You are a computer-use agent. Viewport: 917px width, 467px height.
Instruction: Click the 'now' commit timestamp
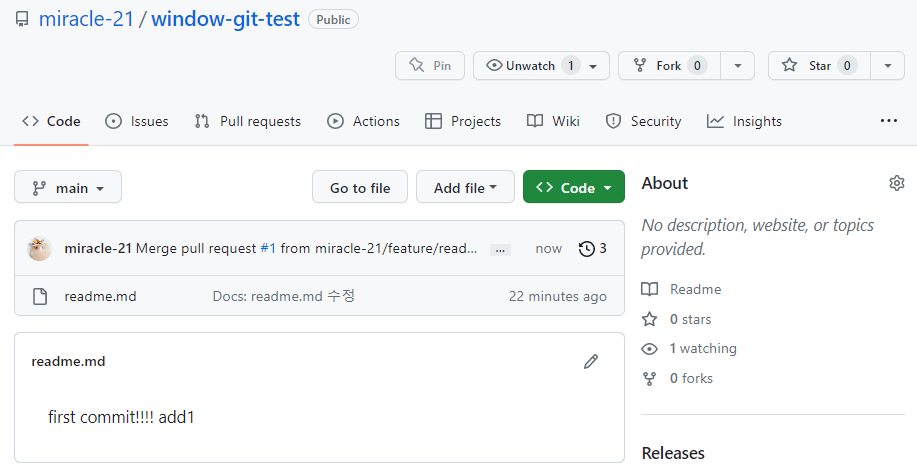(x=549, y=248)
